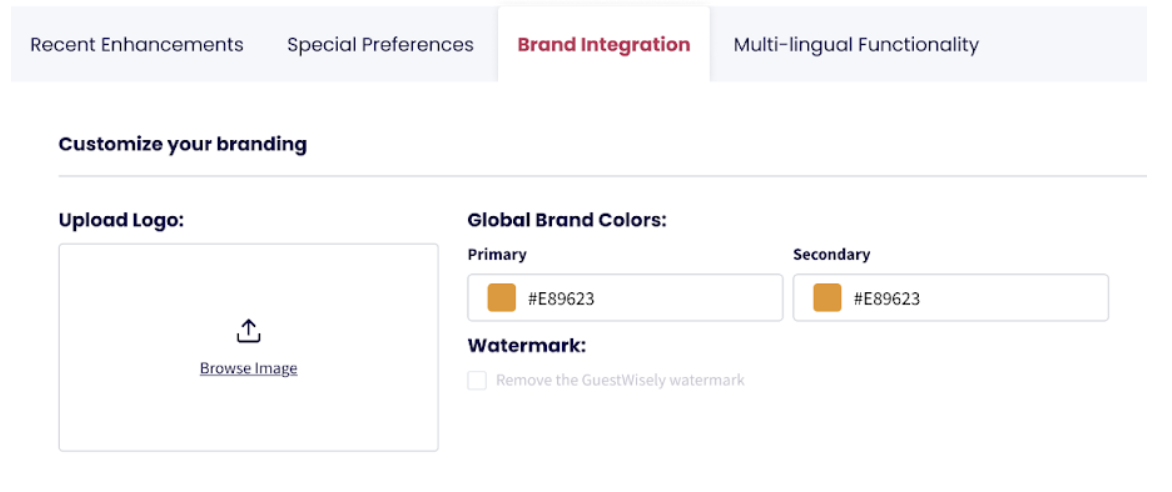
Task: Go to Multi-lingual Functionality tab
Action: [855, 45]
